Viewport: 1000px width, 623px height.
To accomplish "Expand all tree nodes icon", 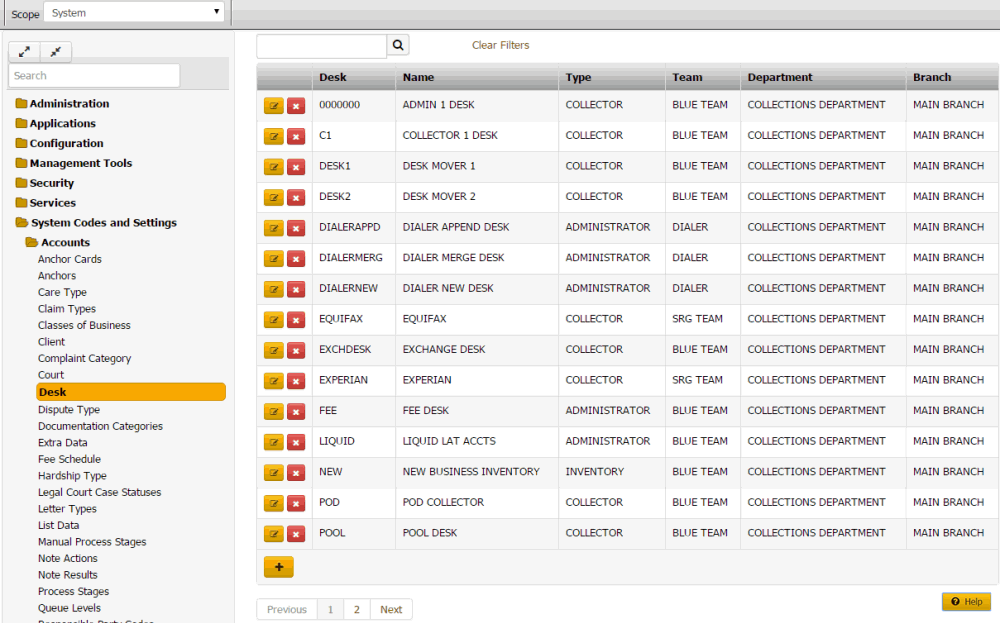I will [25, 52].
